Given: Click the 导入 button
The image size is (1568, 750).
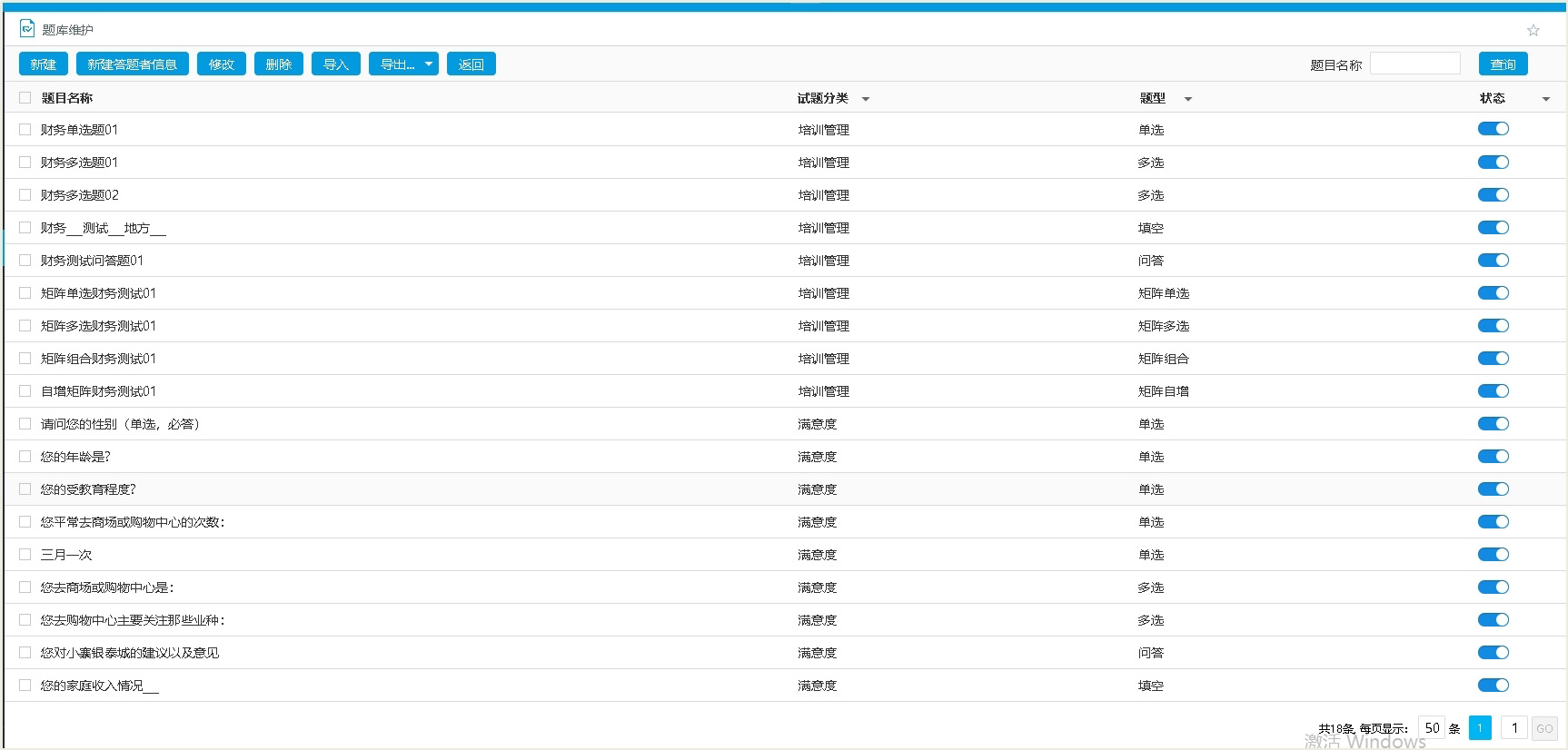Looking at the screenshot, I should pos(336,64).
